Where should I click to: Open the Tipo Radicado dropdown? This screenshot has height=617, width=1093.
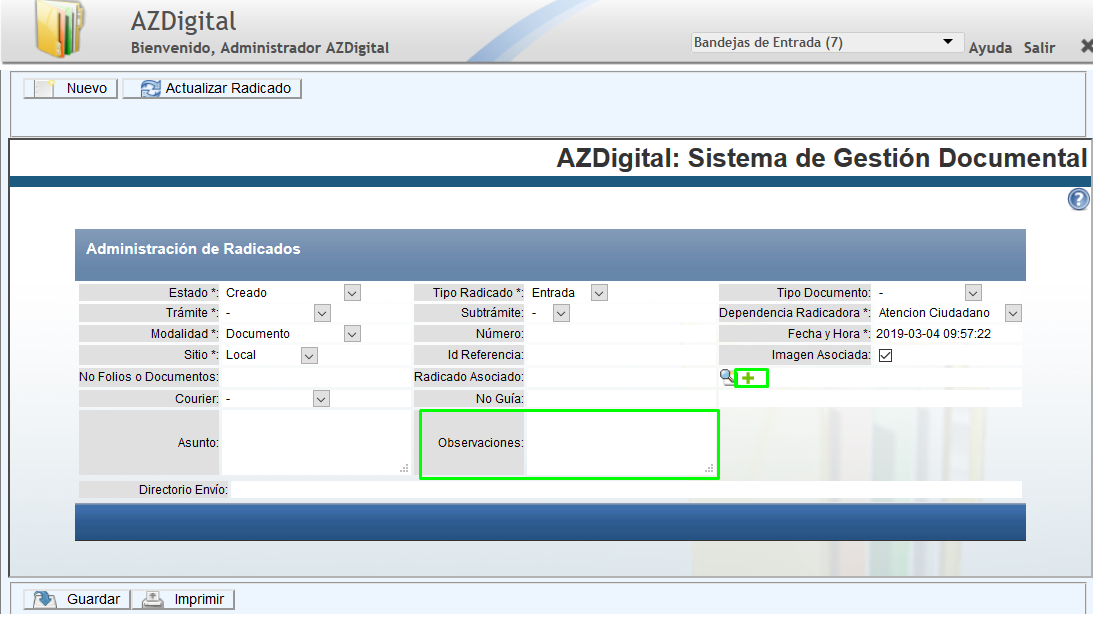click(599, 293)
